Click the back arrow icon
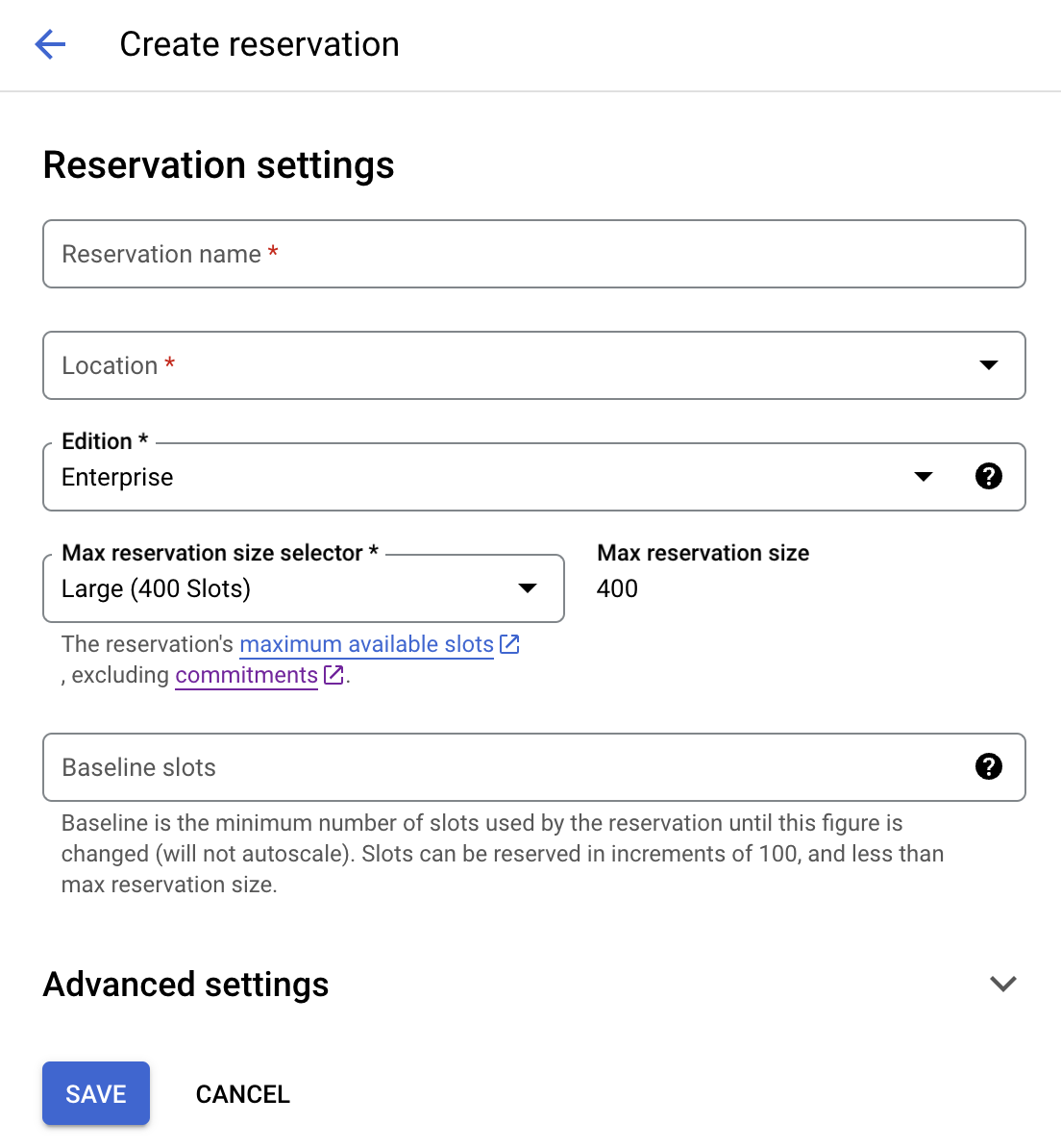 [x=49, y=44]
